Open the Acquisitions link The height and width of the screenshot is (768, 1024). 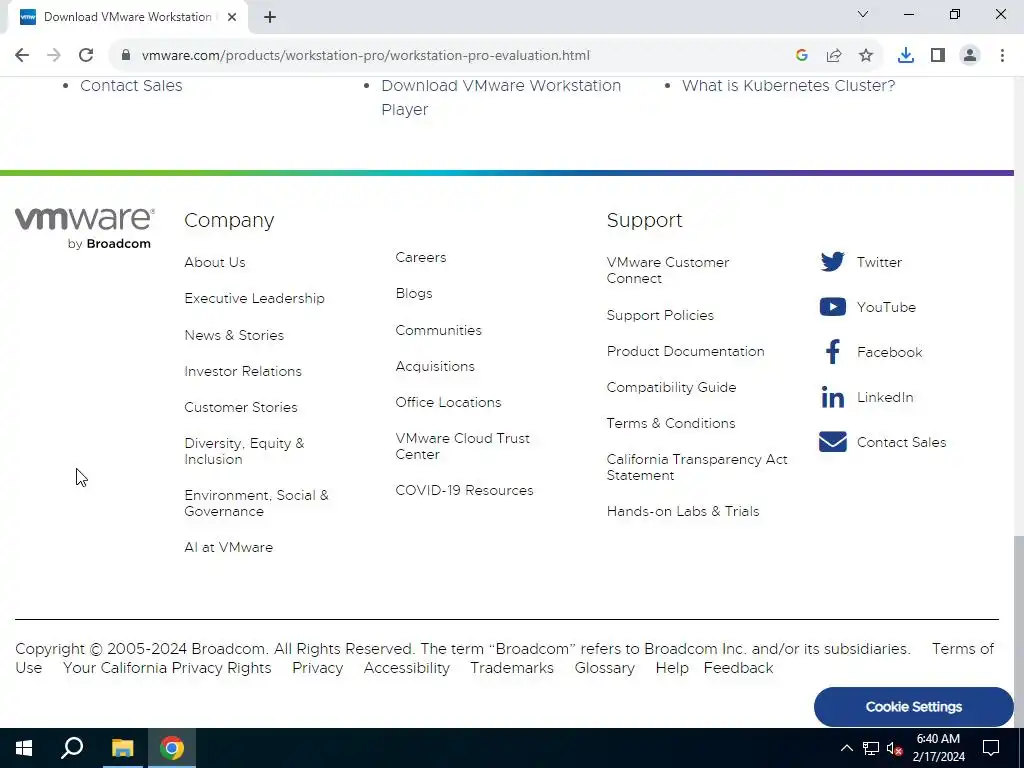click(x=435, y=366)
